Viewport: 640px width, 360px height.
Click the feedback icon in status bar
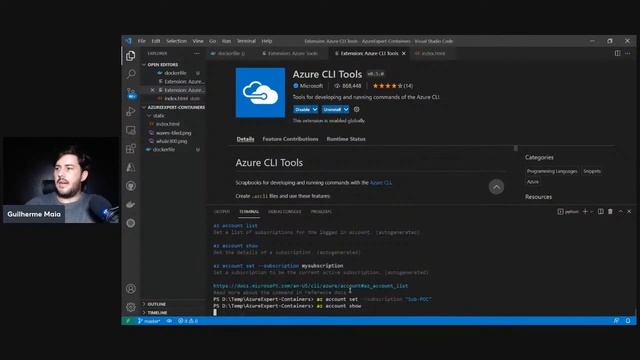[616, 321]
